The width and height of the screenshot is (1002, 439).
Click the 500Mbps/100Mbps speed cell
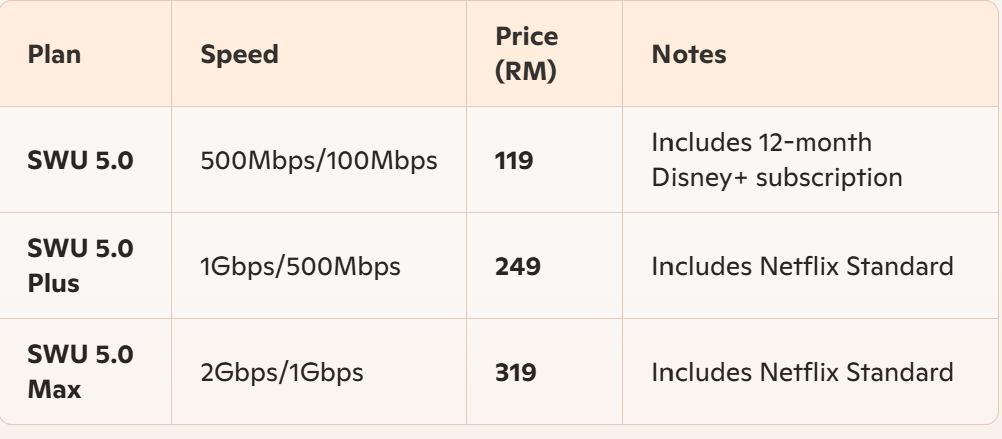[319, 160]
